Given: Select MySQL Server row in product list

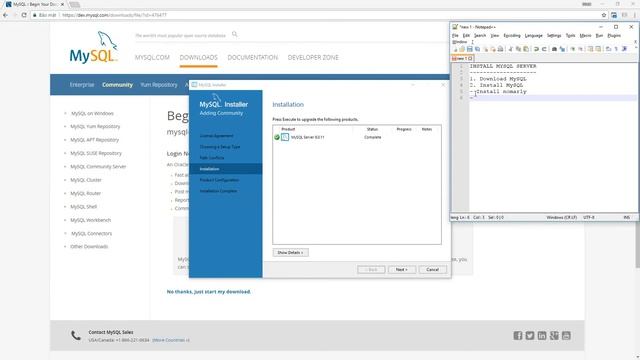Looking at the screenshot, I should 357,137.
